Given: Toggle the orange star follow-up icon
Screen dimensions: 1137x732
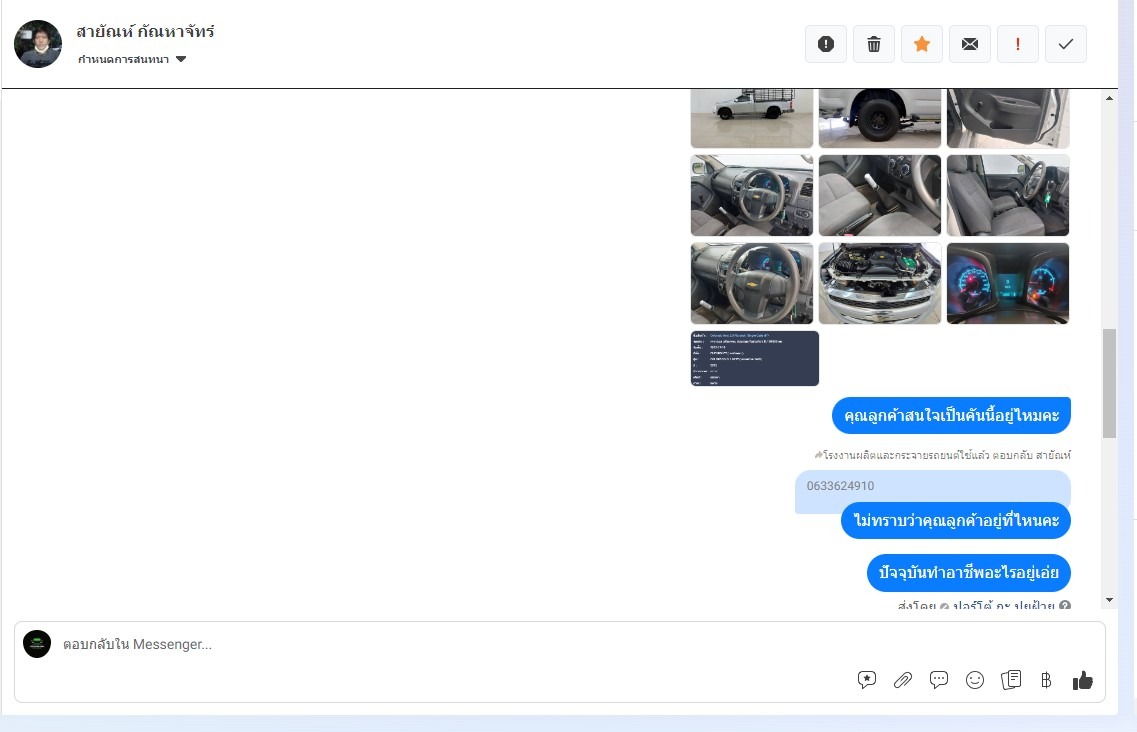Looking at the screenshot, I should pos(922,44).
